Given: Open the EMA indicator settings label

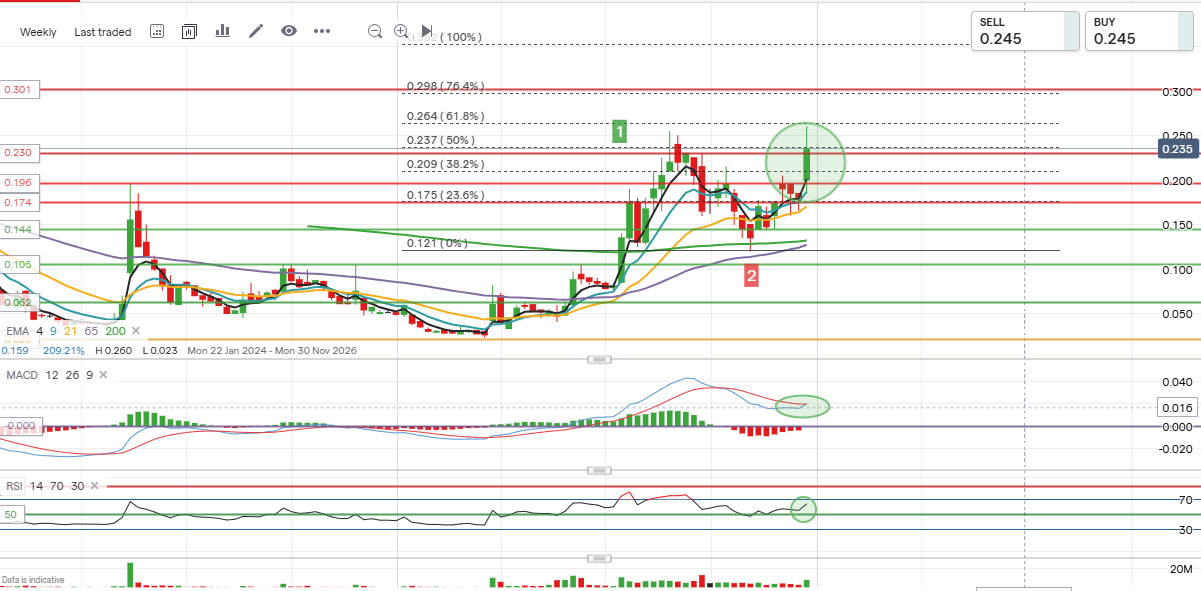Looking at the screenshot, I should 17,330.
